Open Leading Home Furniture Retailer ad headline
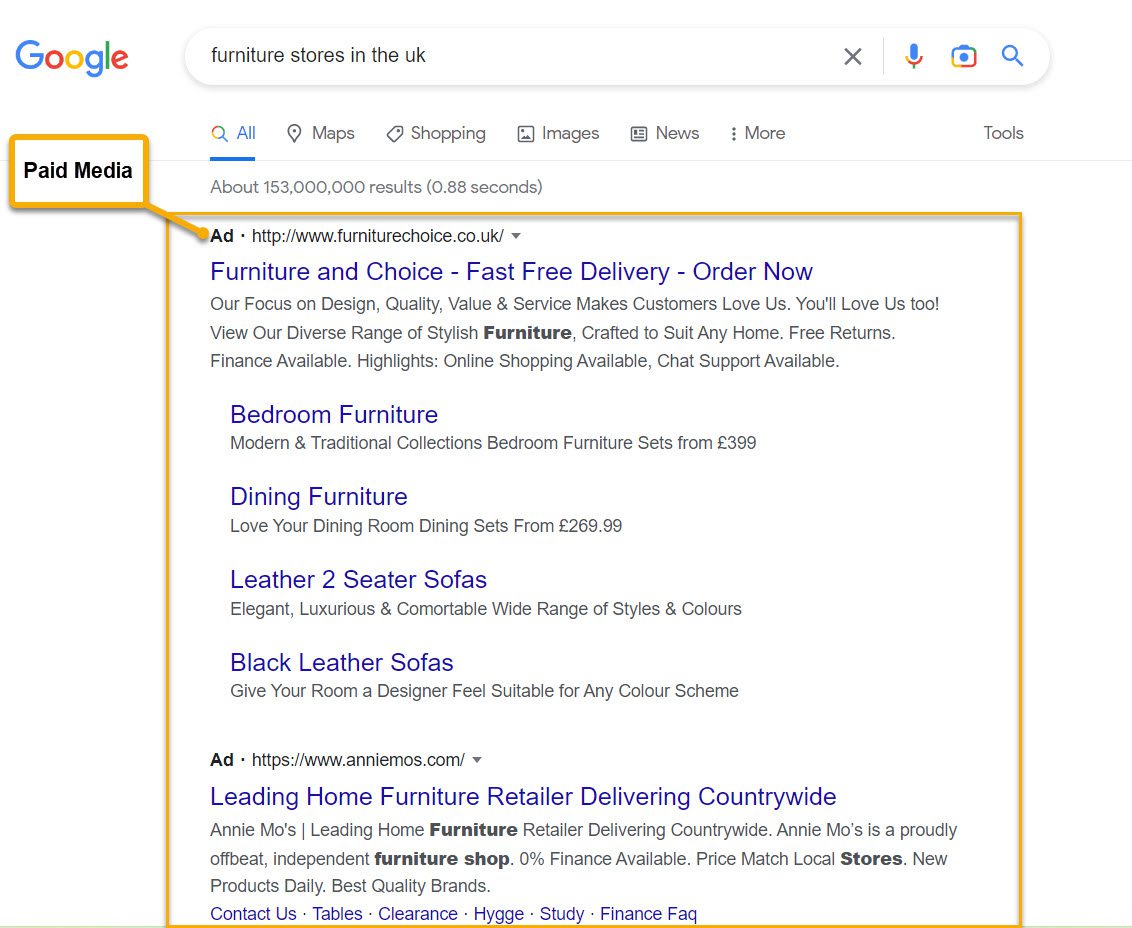The width and height of the screenshot is (1132, 928). [523, 796]
